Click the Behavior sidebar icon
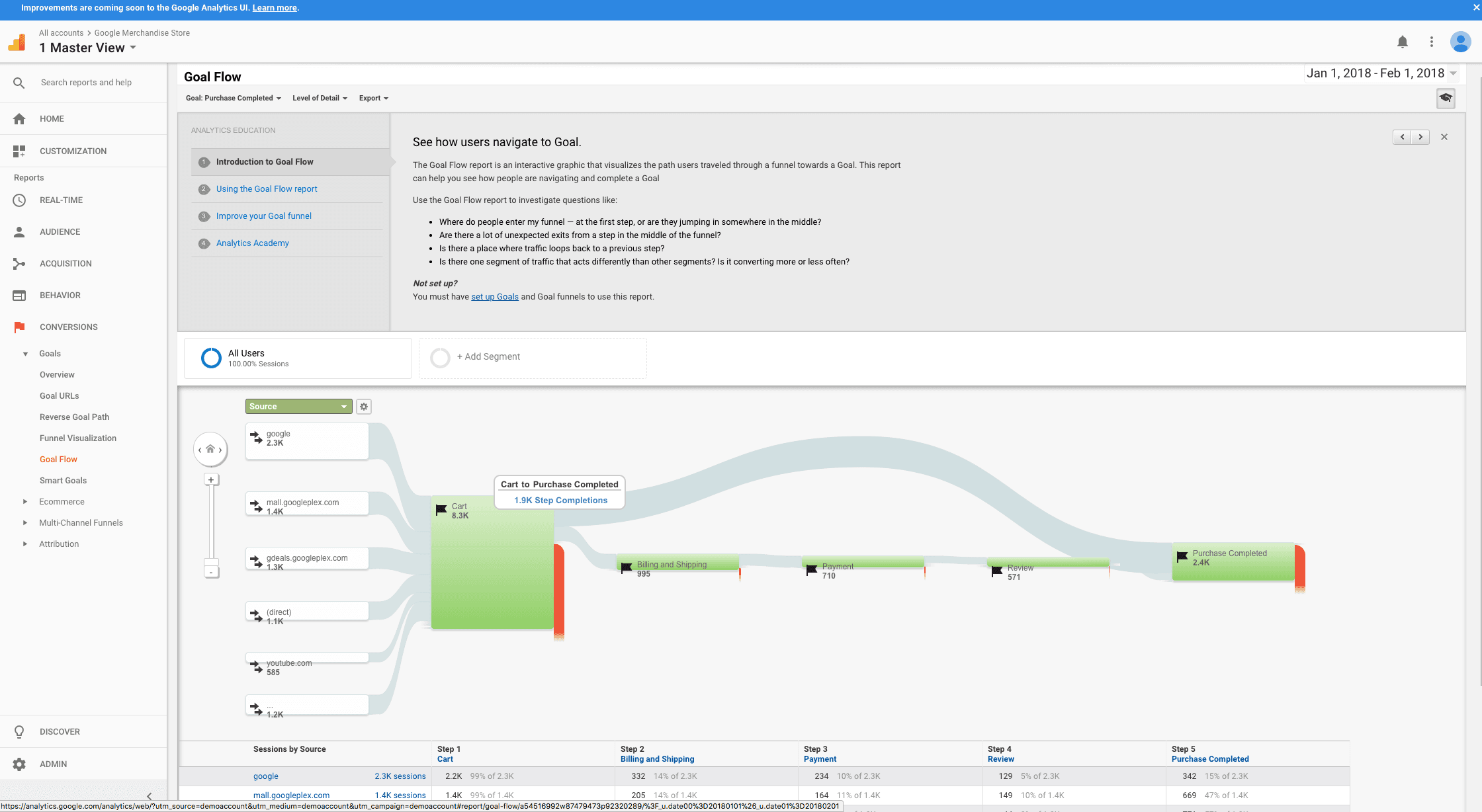The height and width of the screenshot is (812, 1482). click(x=19, y=295)
